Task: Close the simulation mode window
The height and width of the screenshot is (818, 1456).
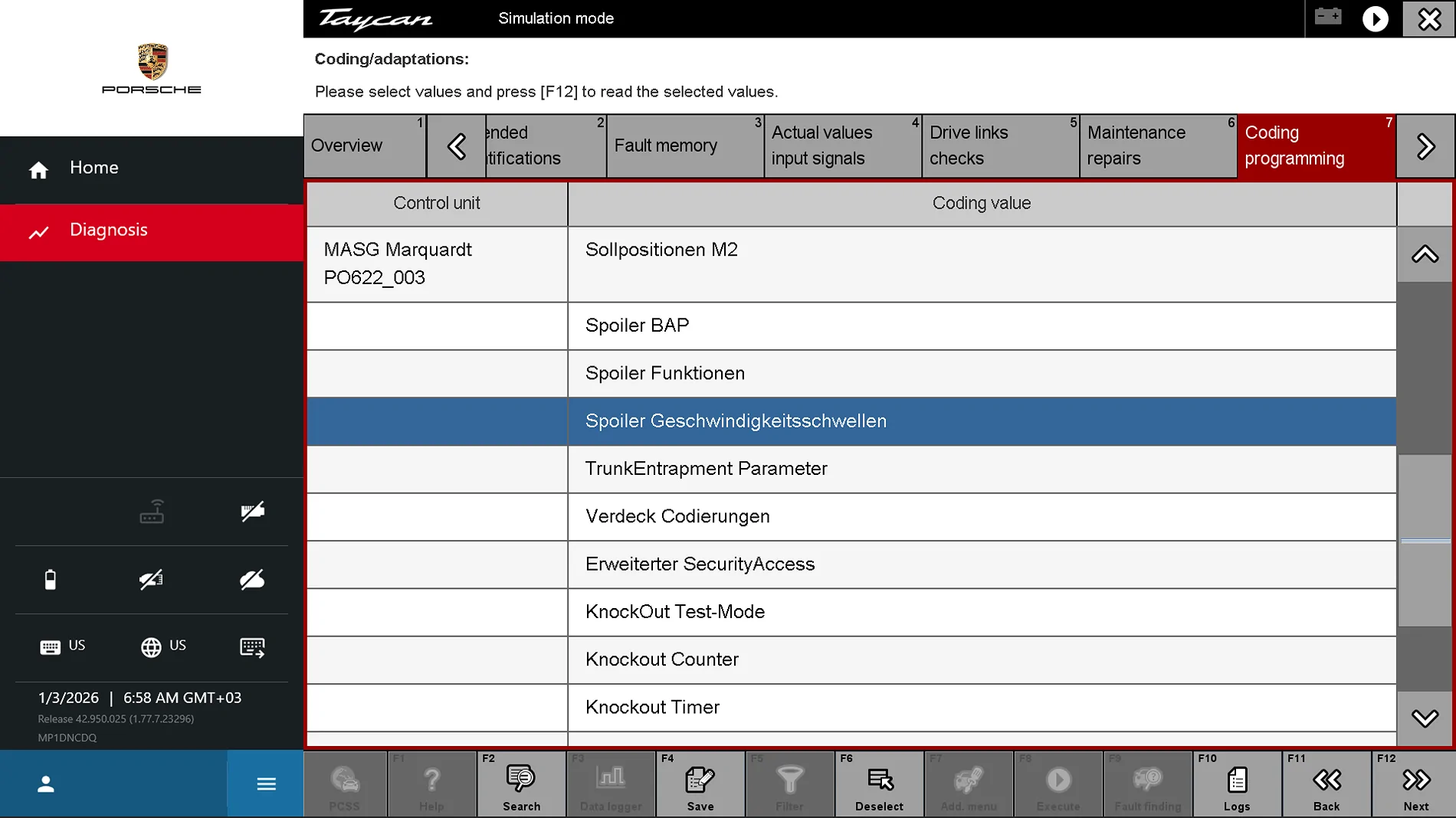Action: point(1429,18)
